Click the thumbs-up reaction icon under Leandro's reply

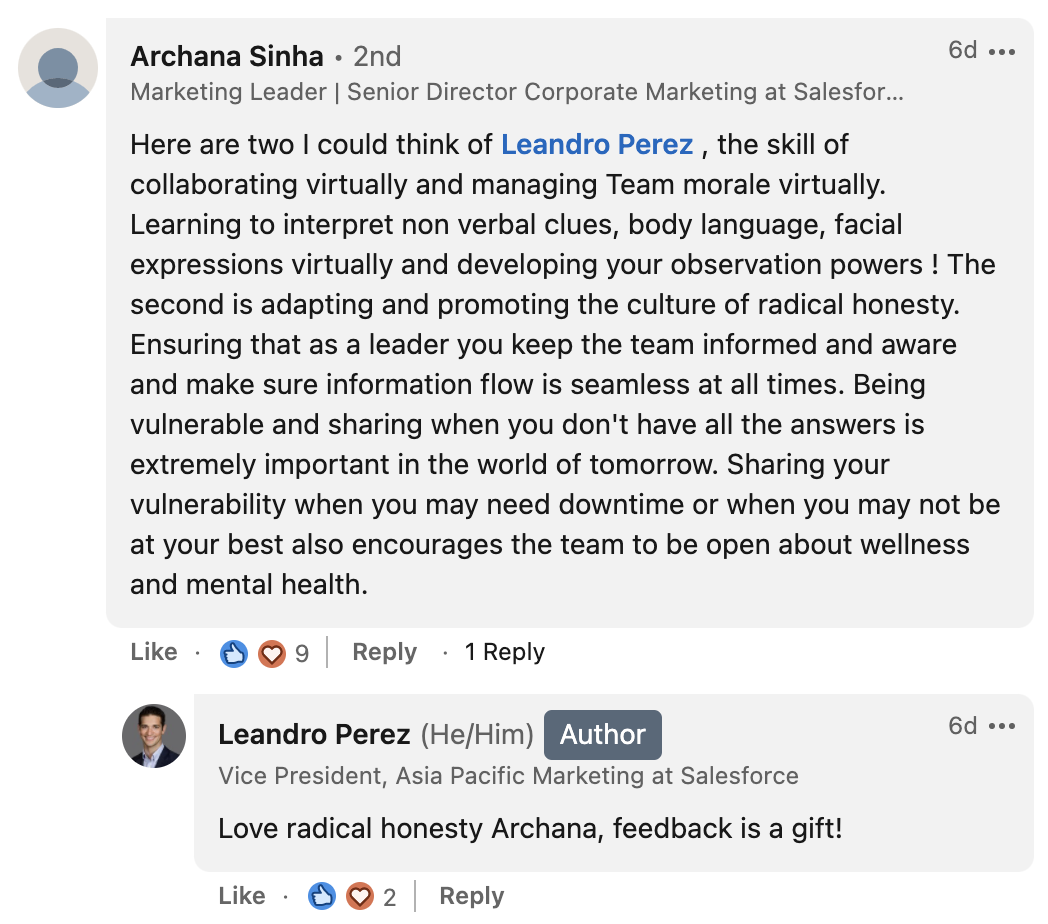[321, 895]
